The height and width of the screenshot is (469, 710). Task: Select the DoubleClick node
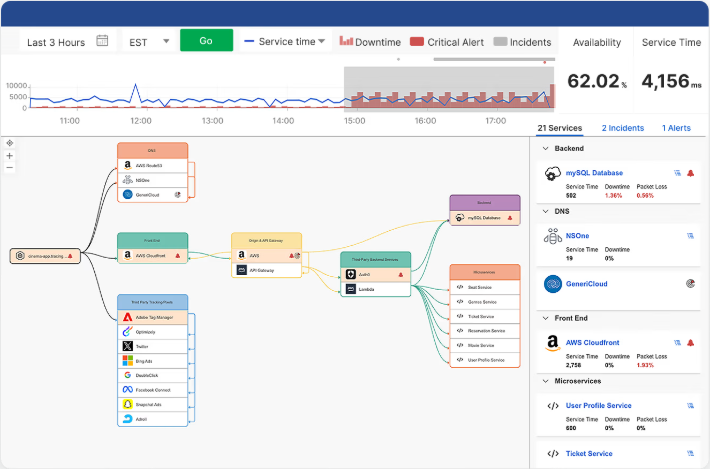(x=153, y=375)
